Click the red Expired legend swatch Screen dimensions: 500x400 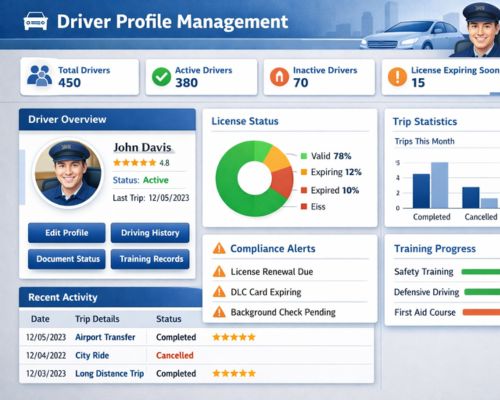pos(304,190)
